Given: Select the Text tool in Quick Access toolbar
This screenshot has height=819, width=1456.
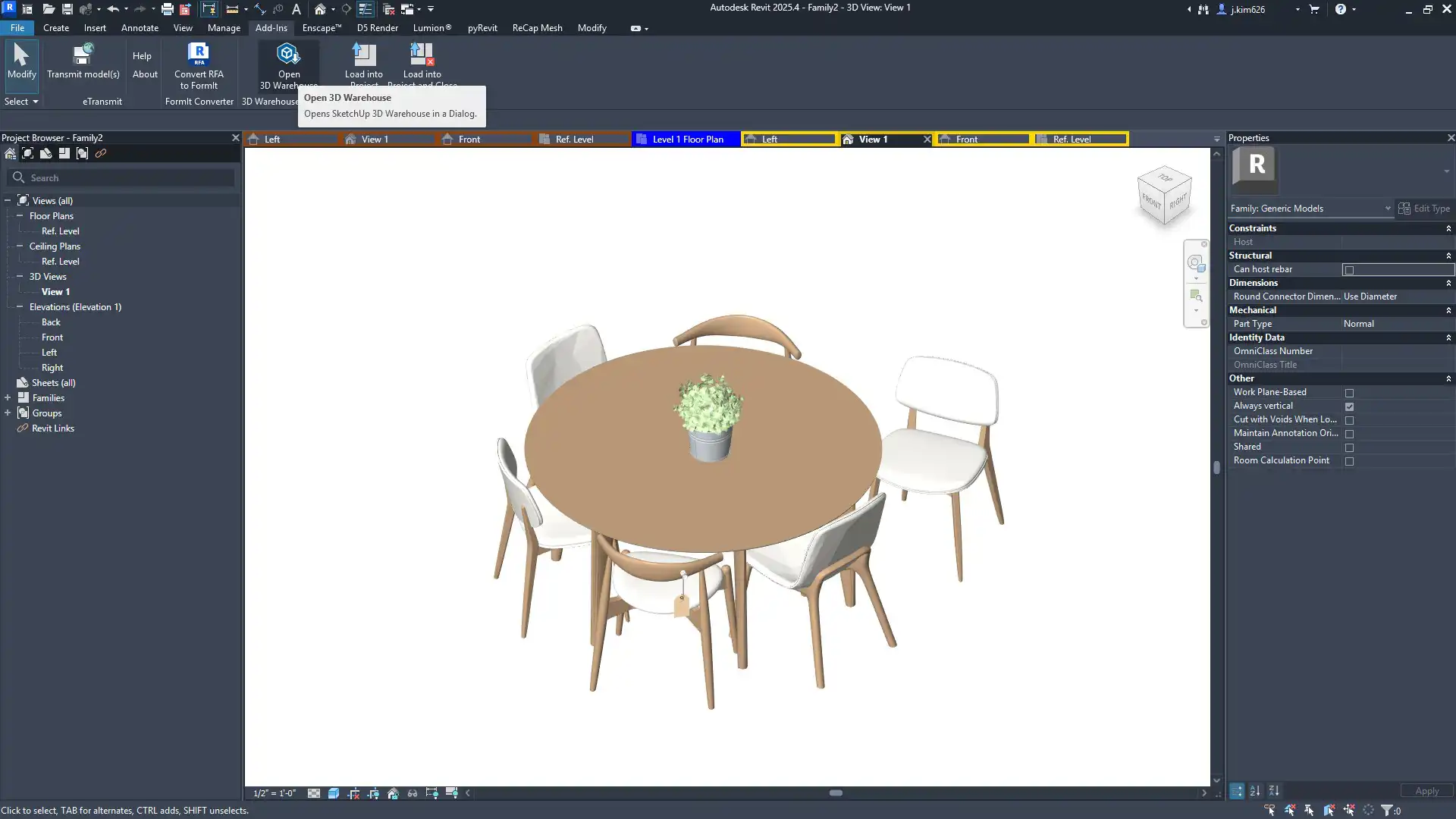Looking at the screenshot, I should pos(297,9).
